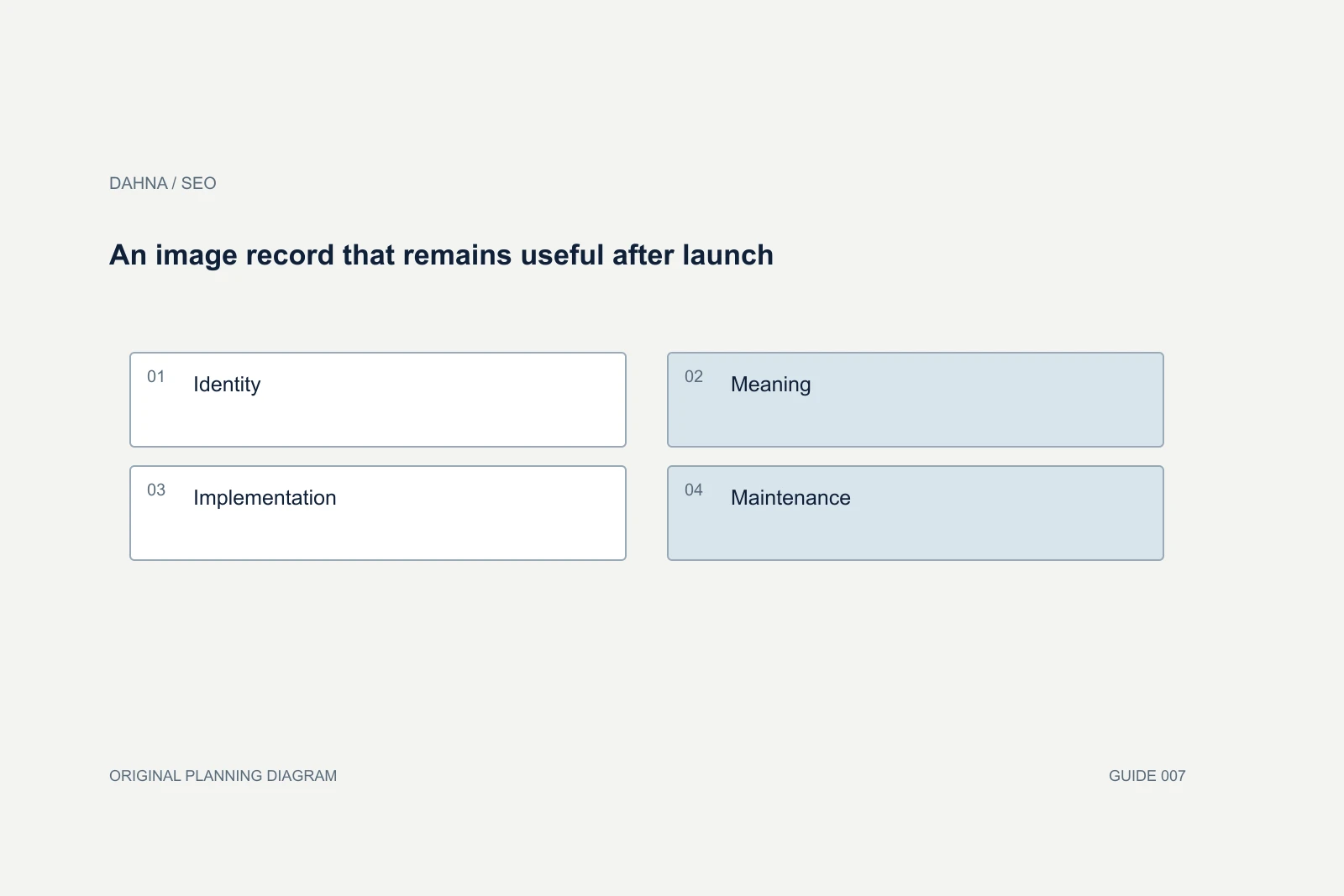Select the Meaning card
Viewport: 1344px width, 896px height.
[x=916, y=400]
